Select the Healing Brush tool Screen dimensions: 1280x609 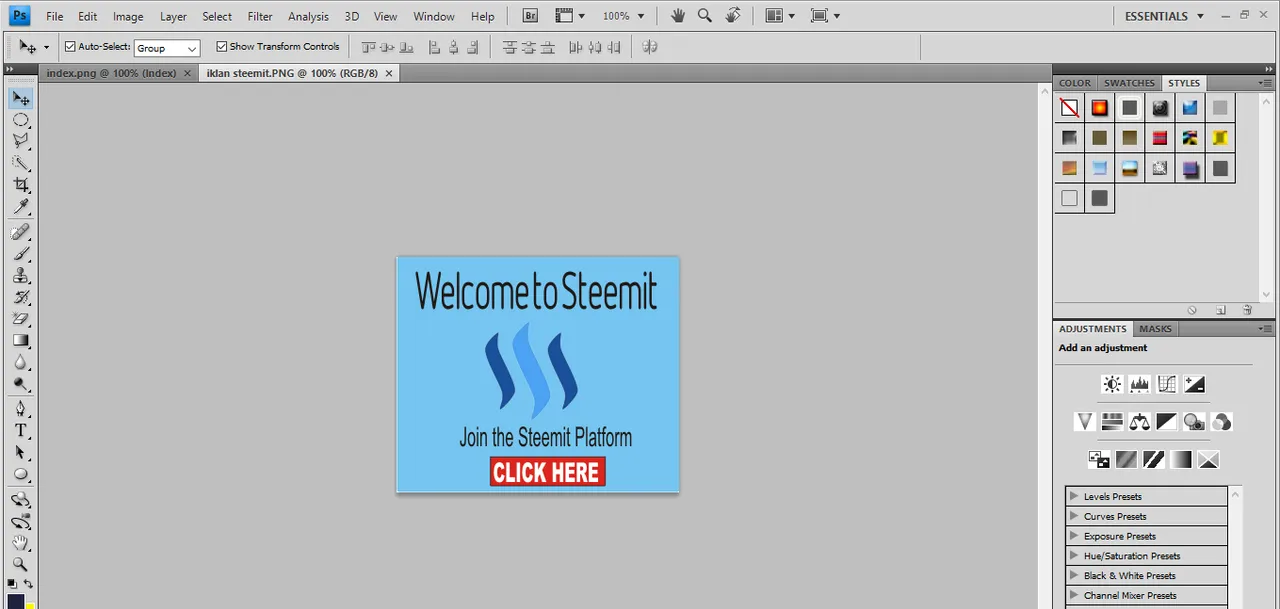[20, 232]
